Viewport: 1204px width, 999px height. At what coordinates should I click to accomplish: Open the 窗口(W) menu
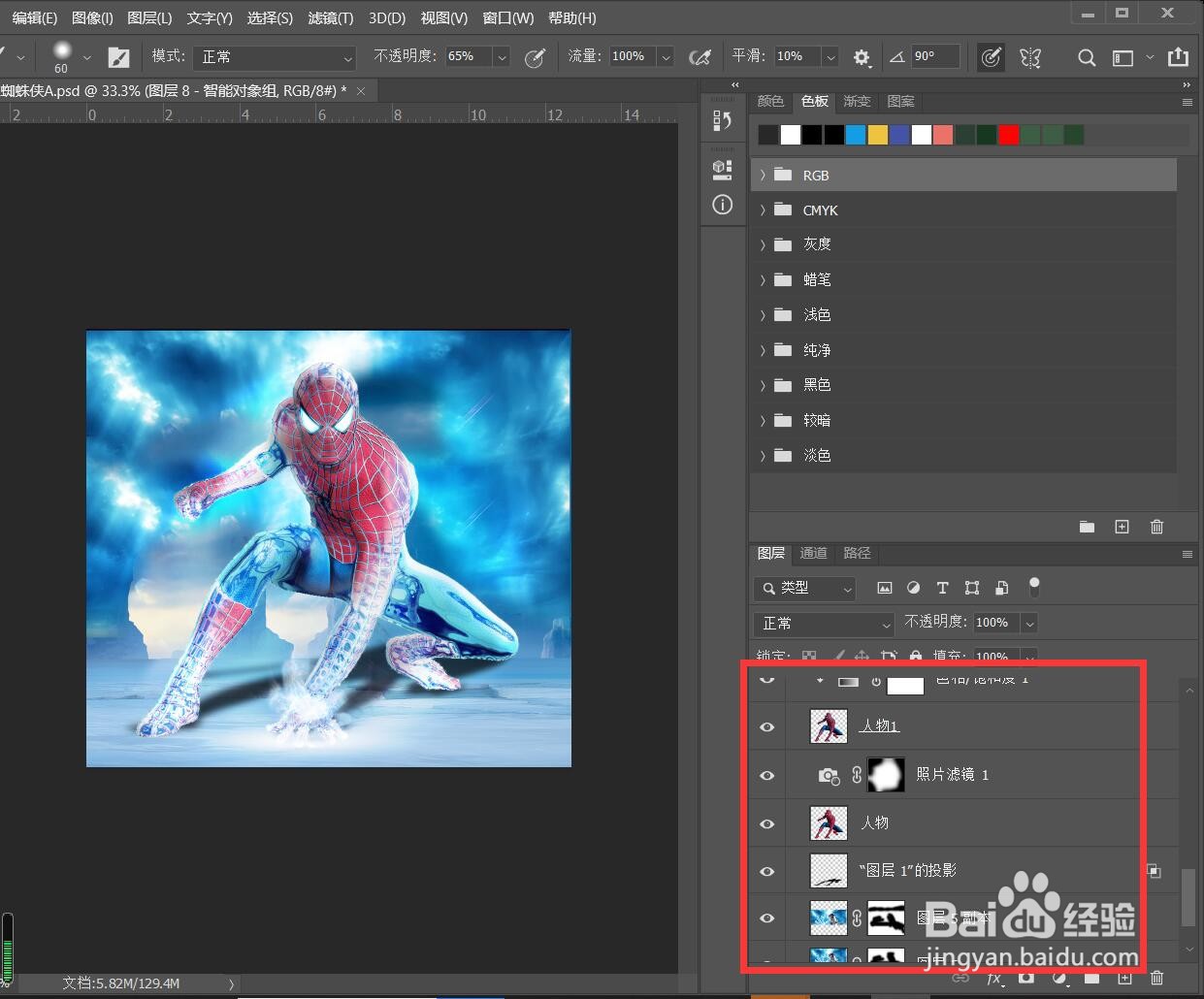click(507, 18)
